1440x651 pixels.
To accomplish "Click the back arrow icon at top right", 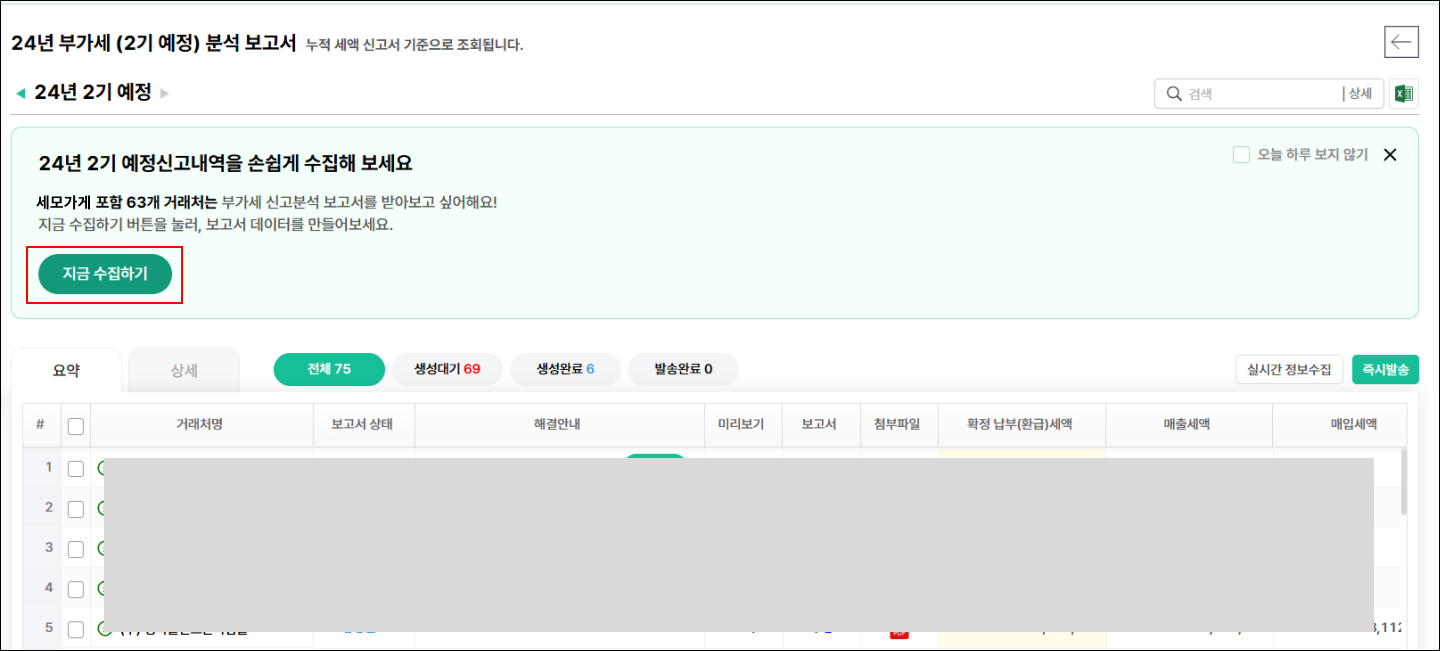I will coord(1401,42).
